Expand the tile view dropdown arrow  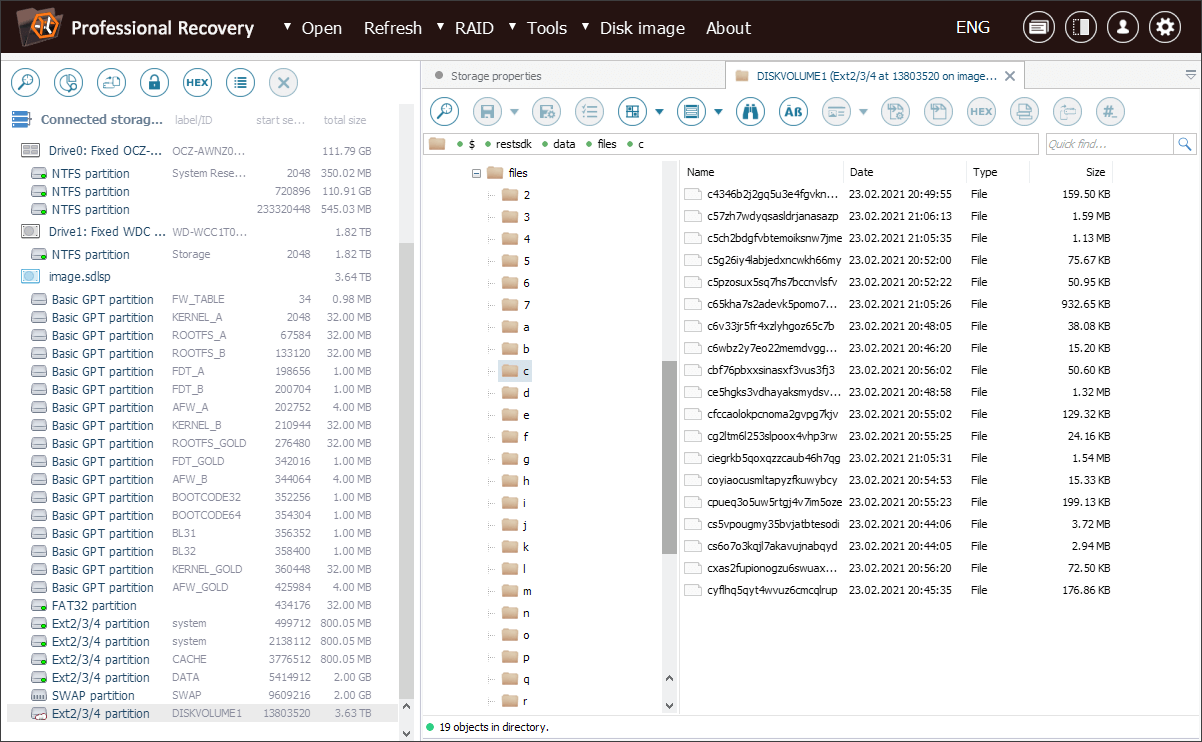(x=660, y=111)
